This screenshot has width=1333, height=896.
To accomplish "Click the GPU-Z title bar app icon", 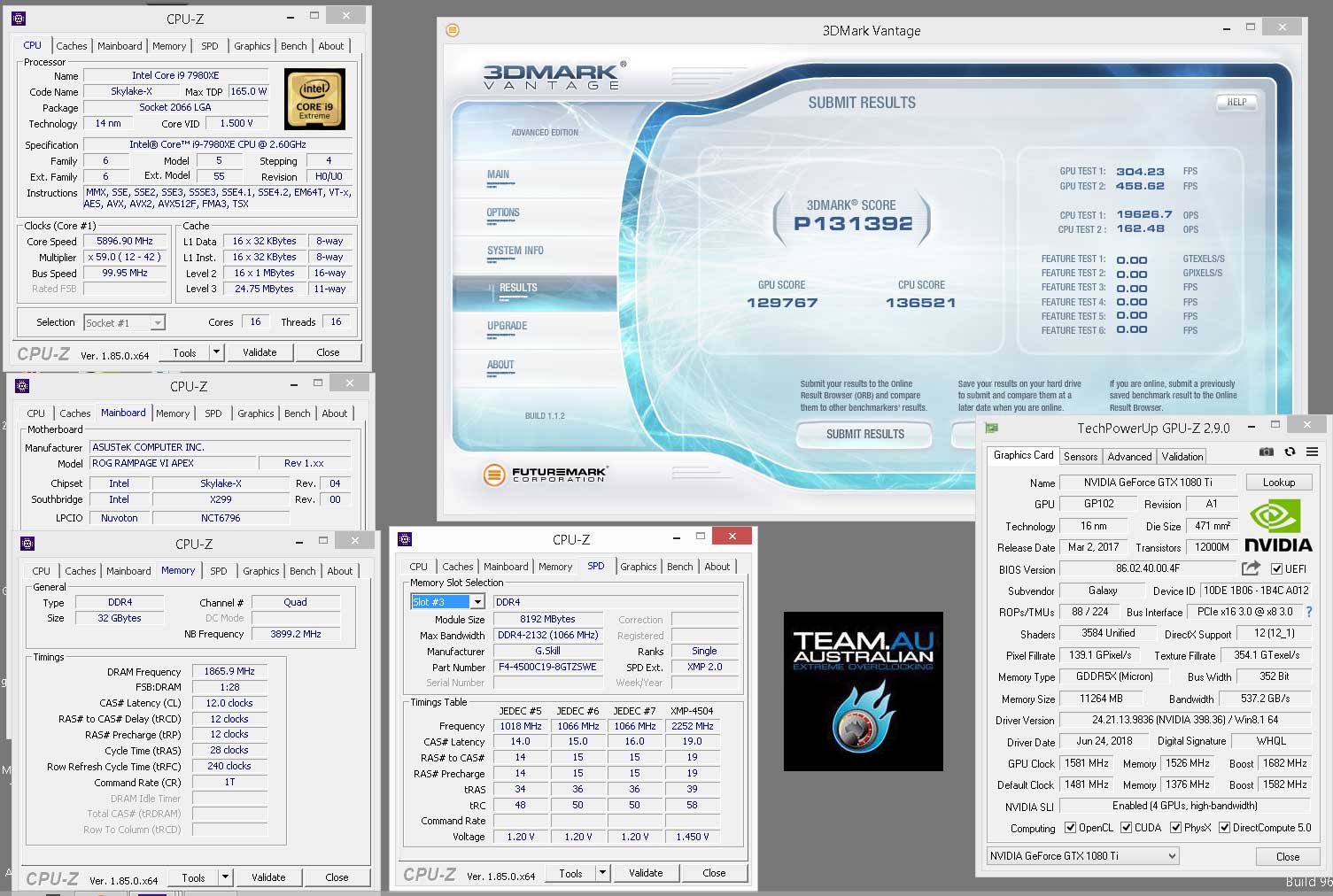I will [992, 428].
